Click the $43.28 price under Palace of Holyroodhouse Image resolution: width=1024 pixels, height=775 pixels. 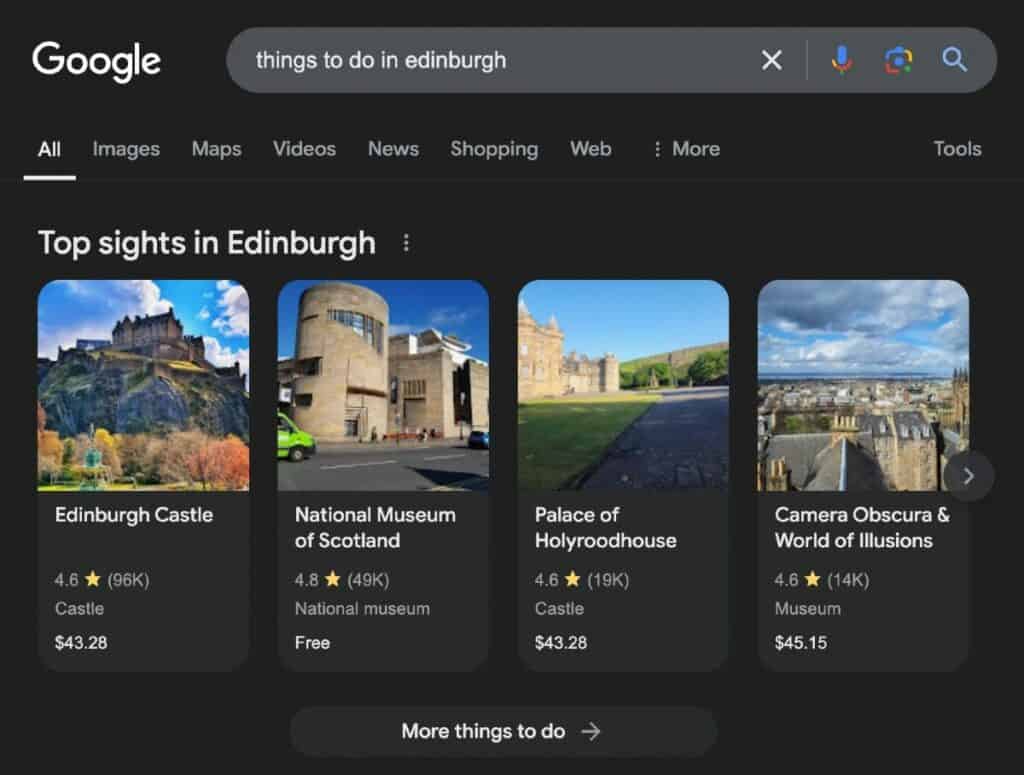pos(561,643)
